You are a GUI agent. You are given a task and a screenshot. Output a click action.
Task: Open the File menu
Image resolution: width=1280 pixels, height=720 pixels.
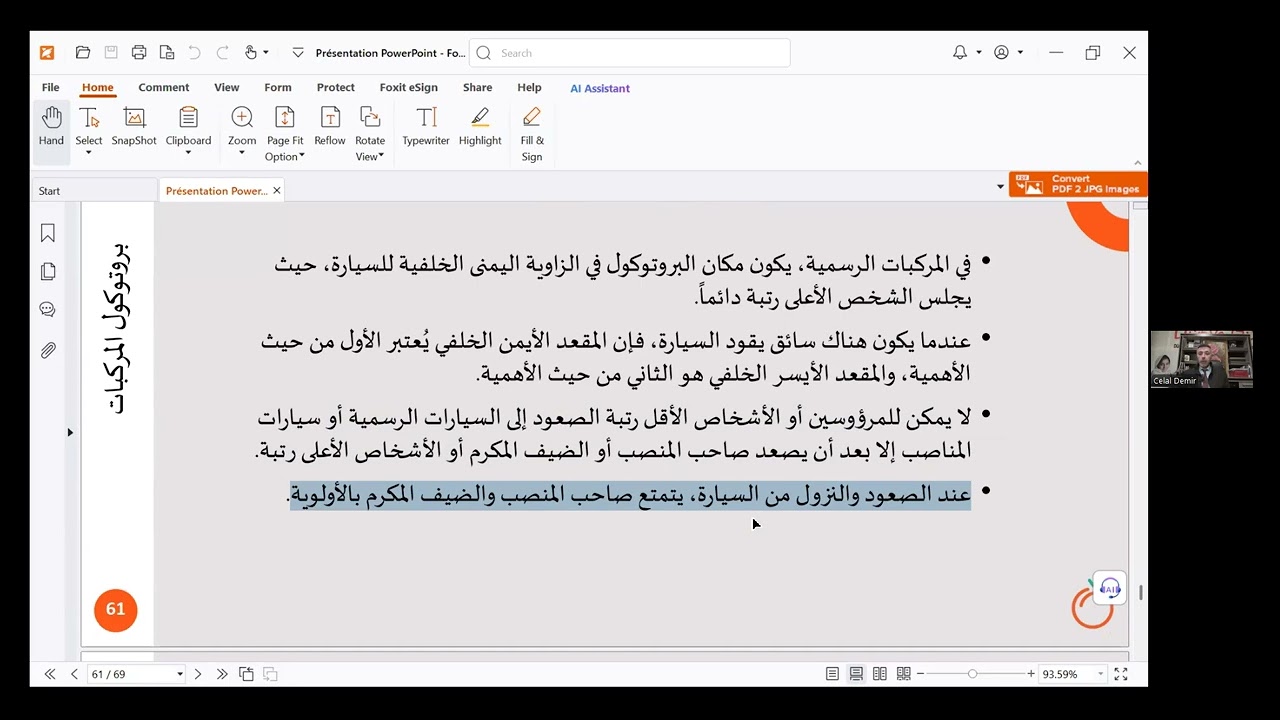pyautogui.click(x=50, y=88)
